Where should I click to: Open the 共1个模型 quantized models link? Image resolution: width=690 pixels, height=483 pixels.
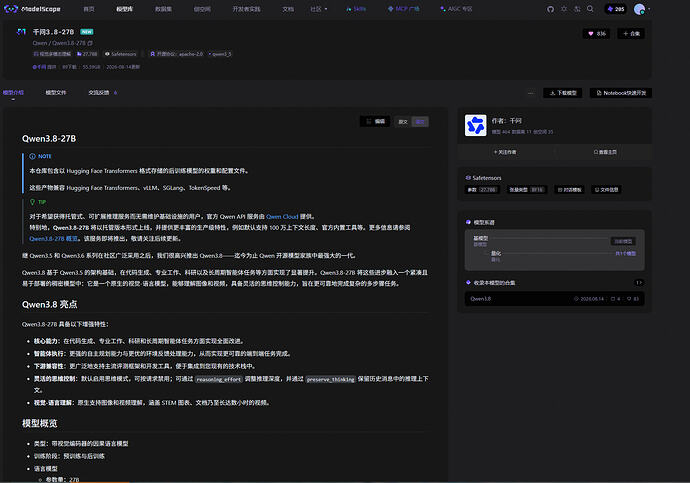(625, 253)
